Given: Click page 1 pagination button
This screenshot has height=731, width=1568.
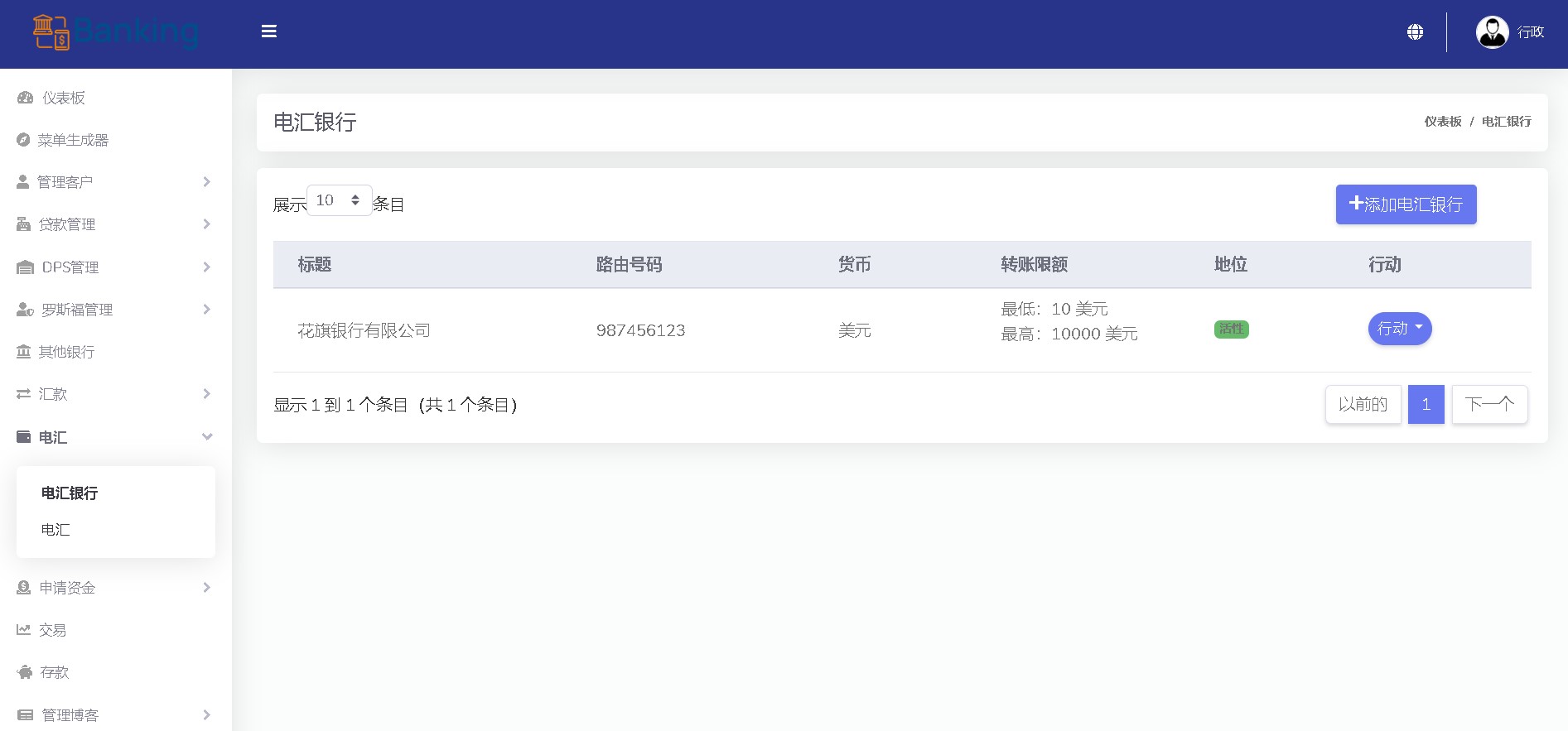Looking at the screenshot, I should 1426,404.
